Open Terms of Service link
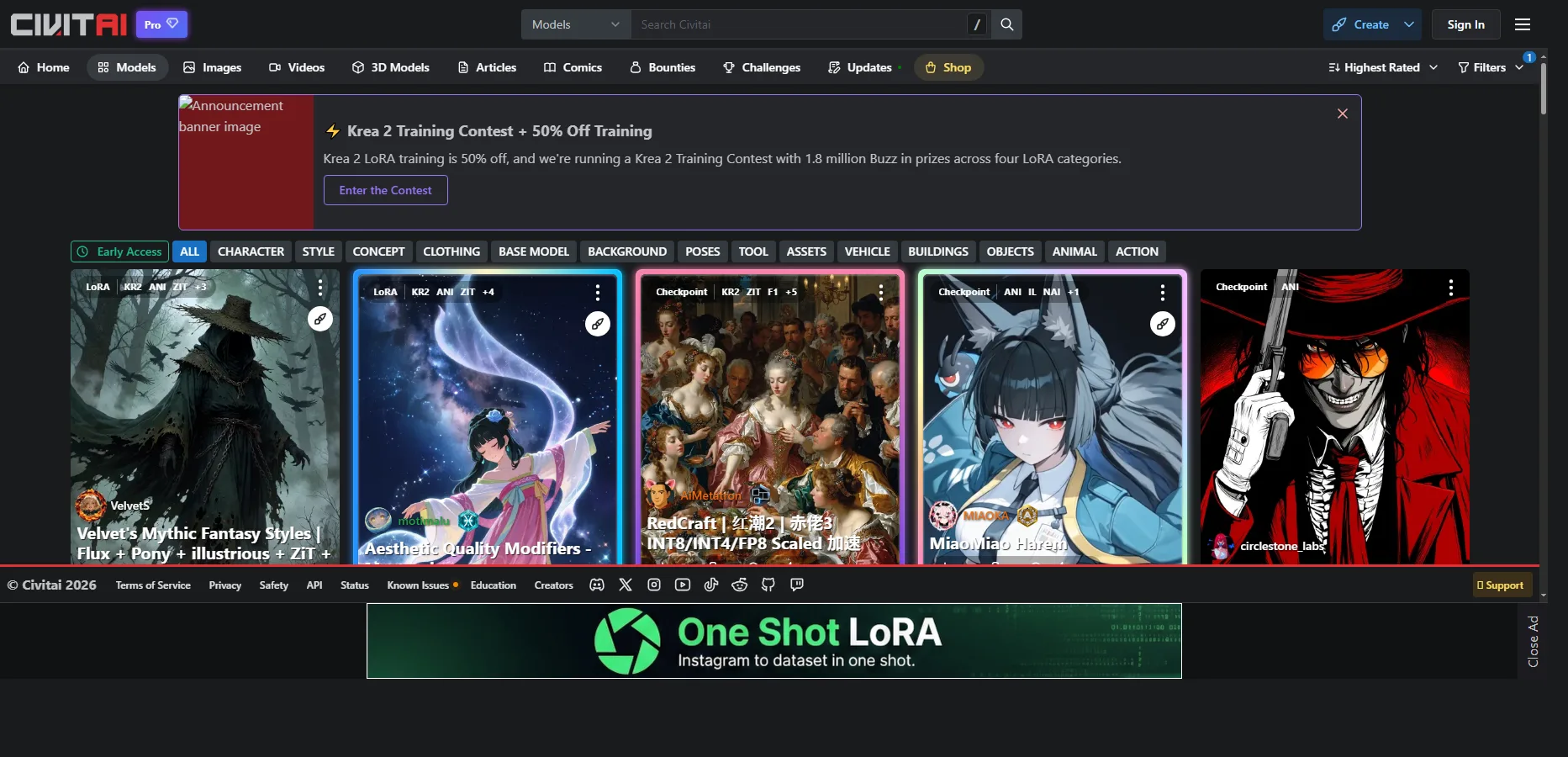1568x757 pixels. pyautogui.click(x=153, y=585)
